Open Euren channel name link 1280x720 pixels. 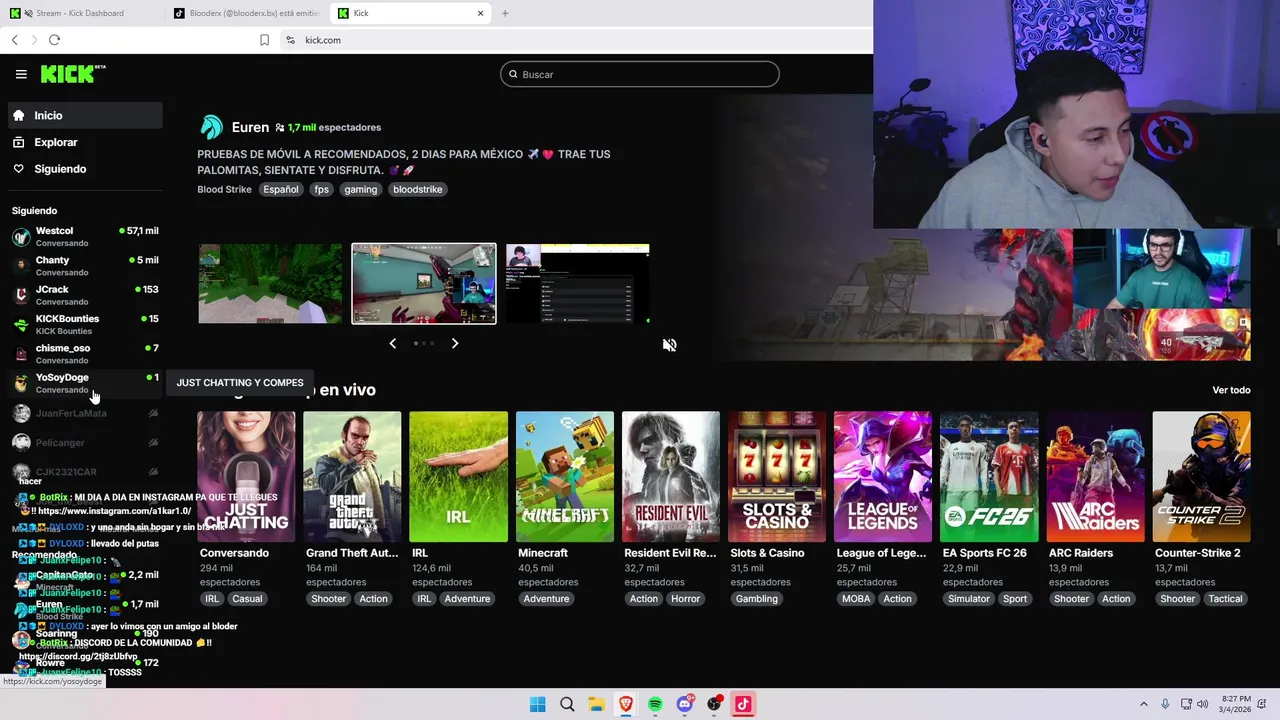click(x=250, y=127)
